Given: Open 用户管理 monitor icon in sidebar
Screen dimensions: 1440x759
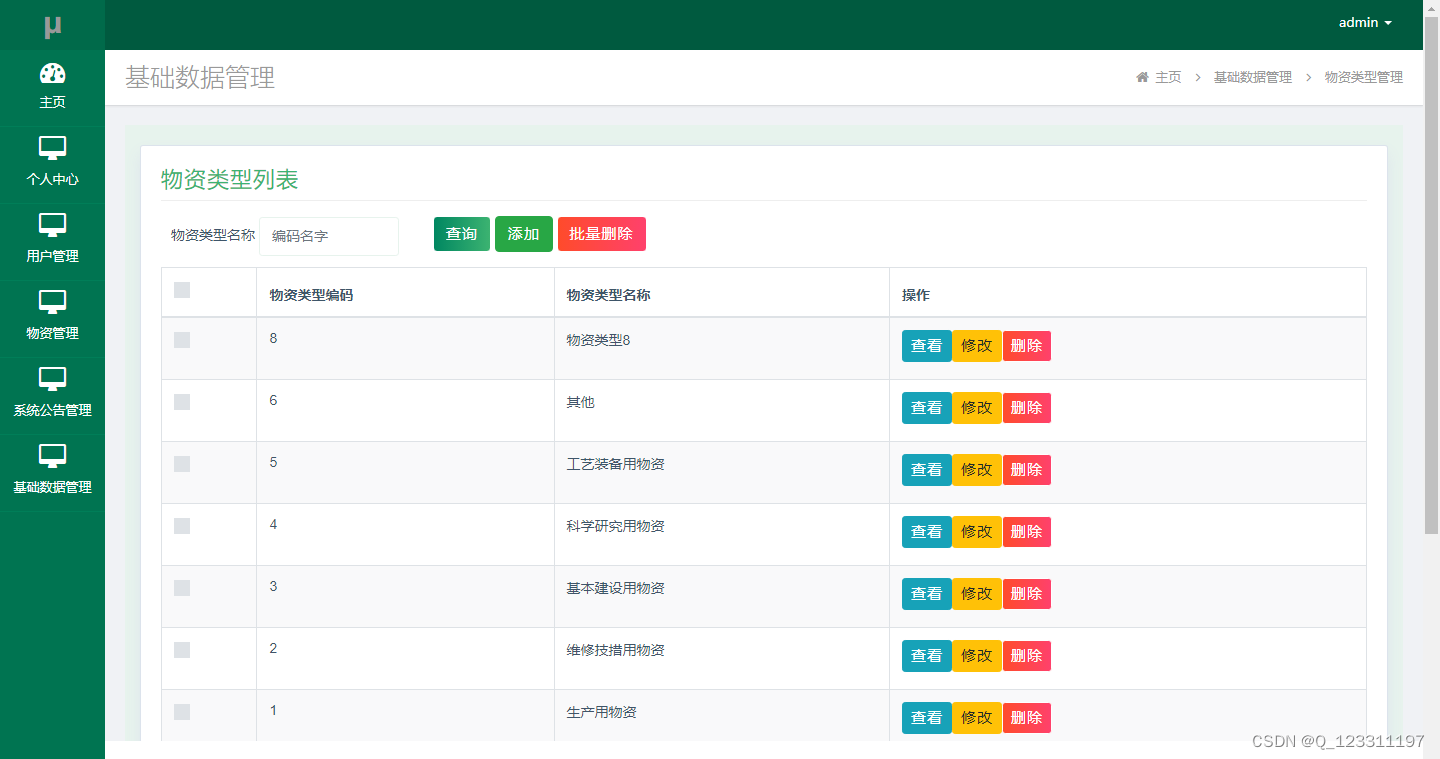Looking at the screenshot, I should (52, 225).
